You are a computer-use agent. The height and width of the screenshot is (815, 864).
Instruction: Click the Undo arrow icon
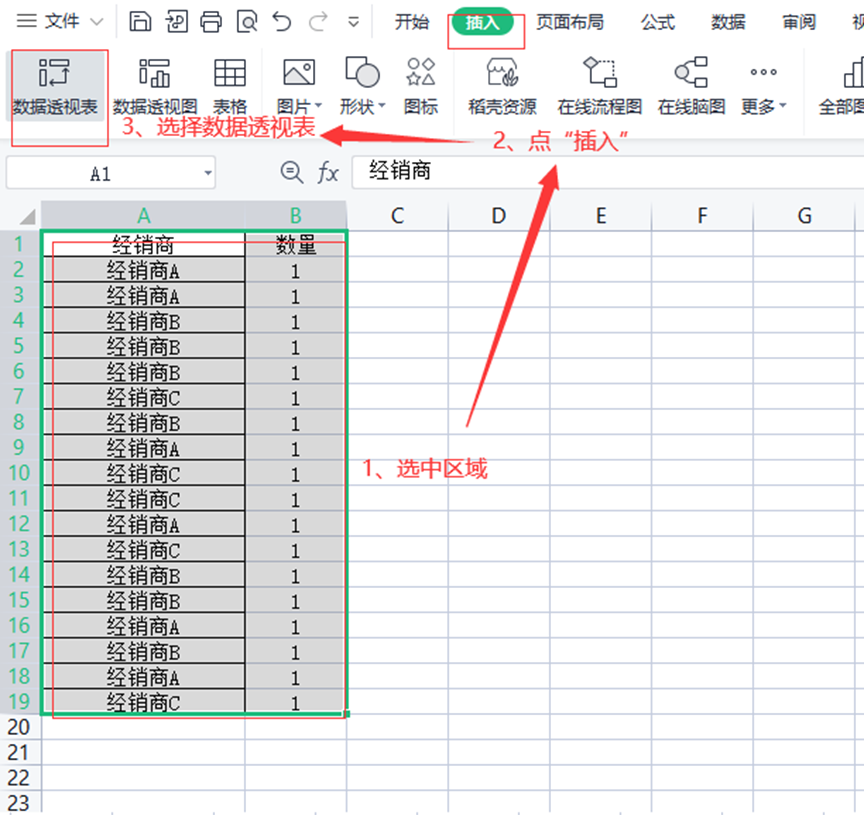(282, 22)
